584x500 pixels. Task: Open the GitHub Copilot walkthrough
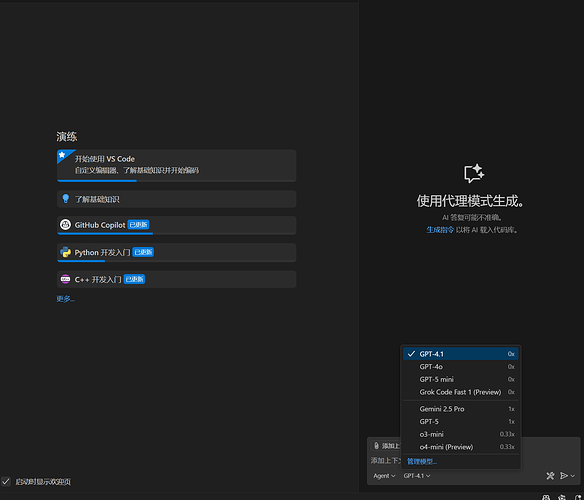[177, 225]
